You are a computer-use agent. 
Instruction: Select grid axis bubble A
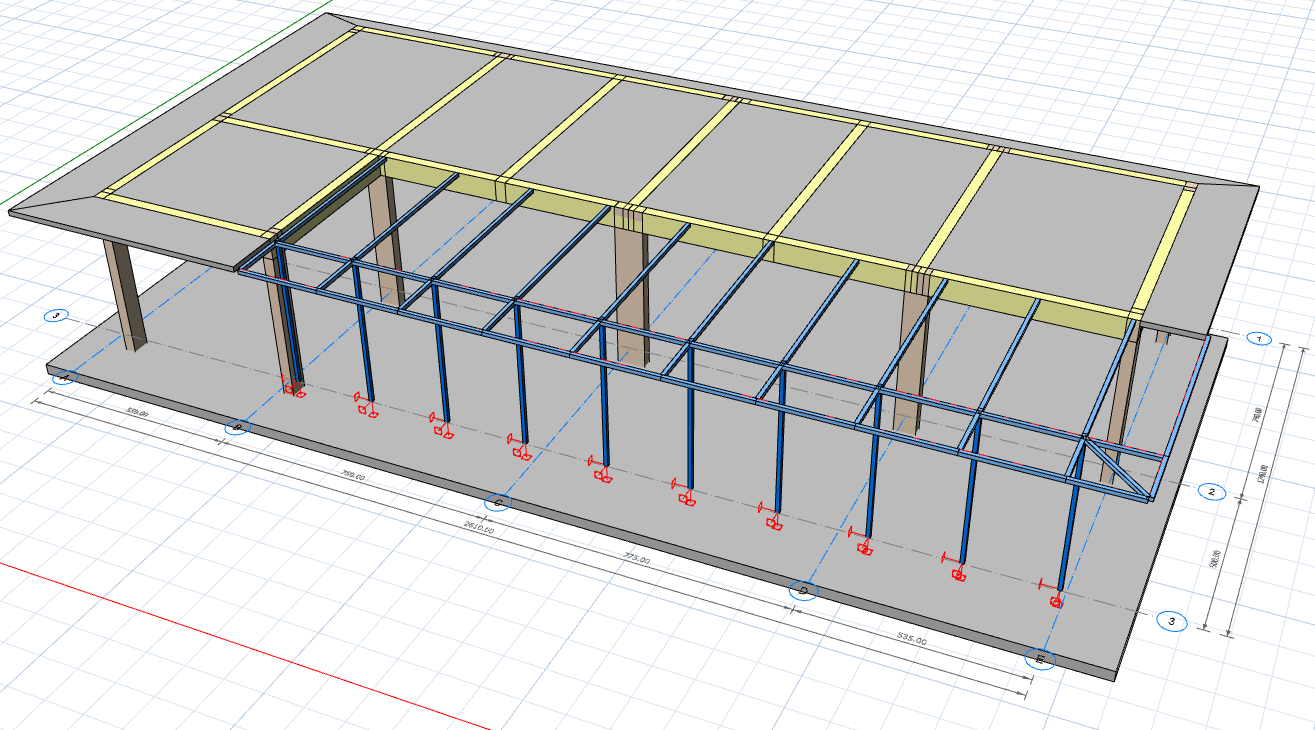(63, 378)
